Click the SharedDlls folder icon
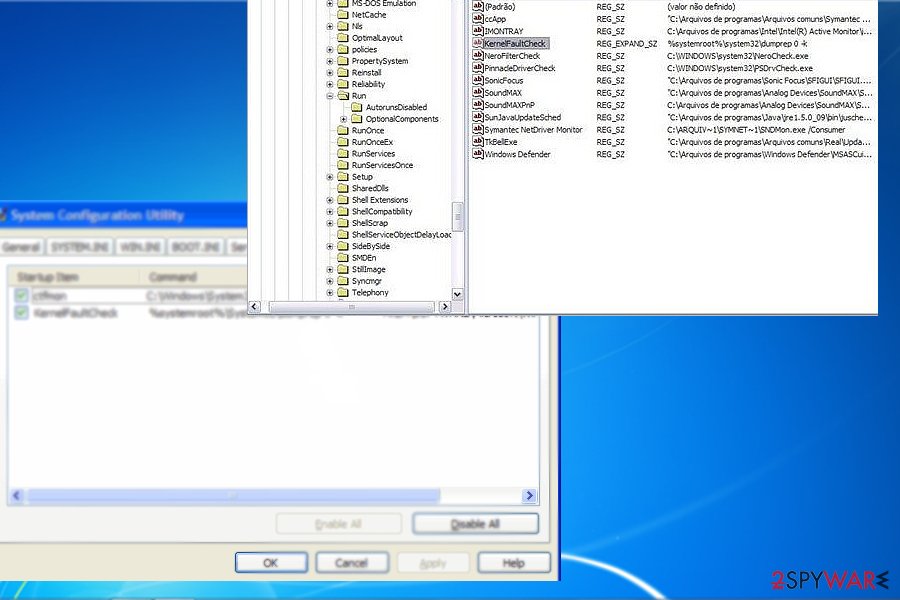The height and width of the screenshot is (600, 900). (x=343, y=188)
